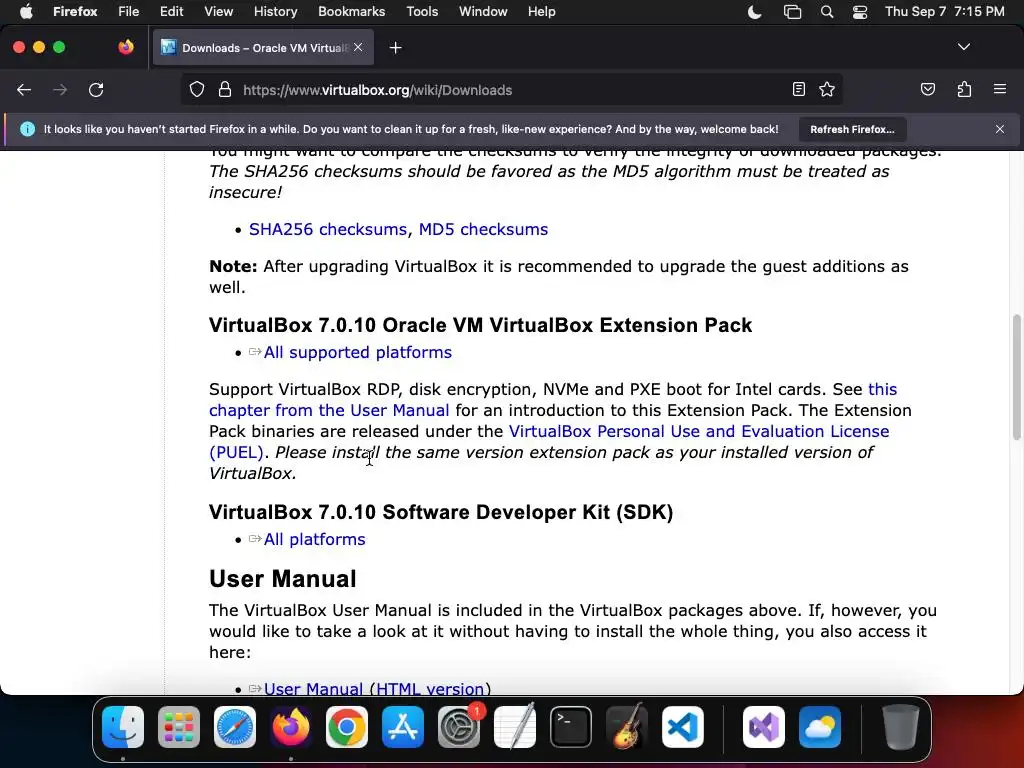Image resolution: width=1024 pixels, height=768 pixels.
Task: Open Control Center icon in menu bar
Action: coord(859,12)
